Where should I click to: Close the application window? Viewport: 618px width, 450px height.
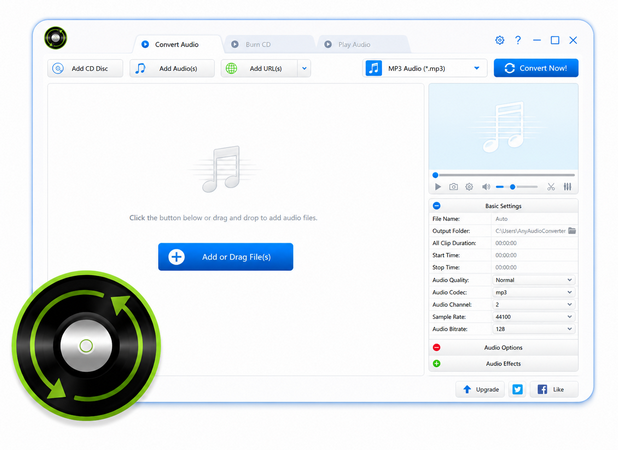click(573, 40)
